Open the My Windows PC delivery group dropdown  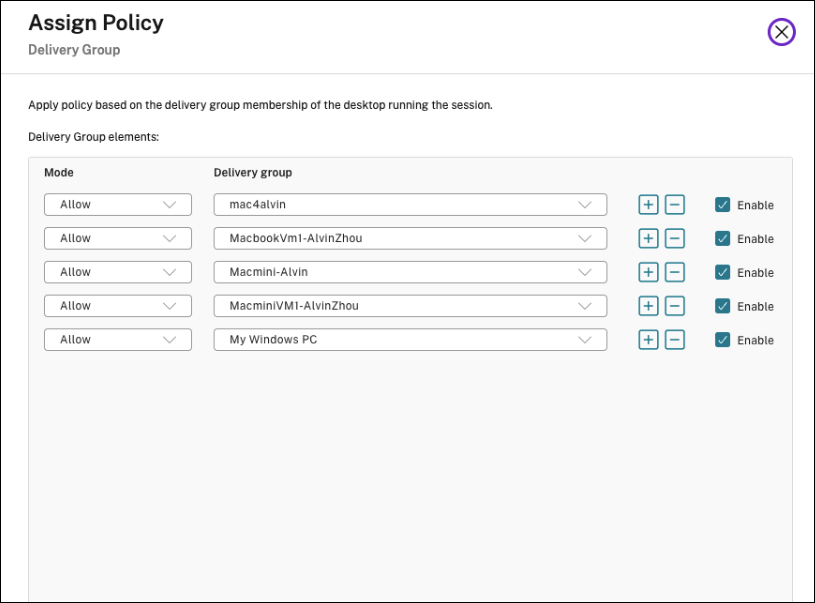(x=410, y=340)
